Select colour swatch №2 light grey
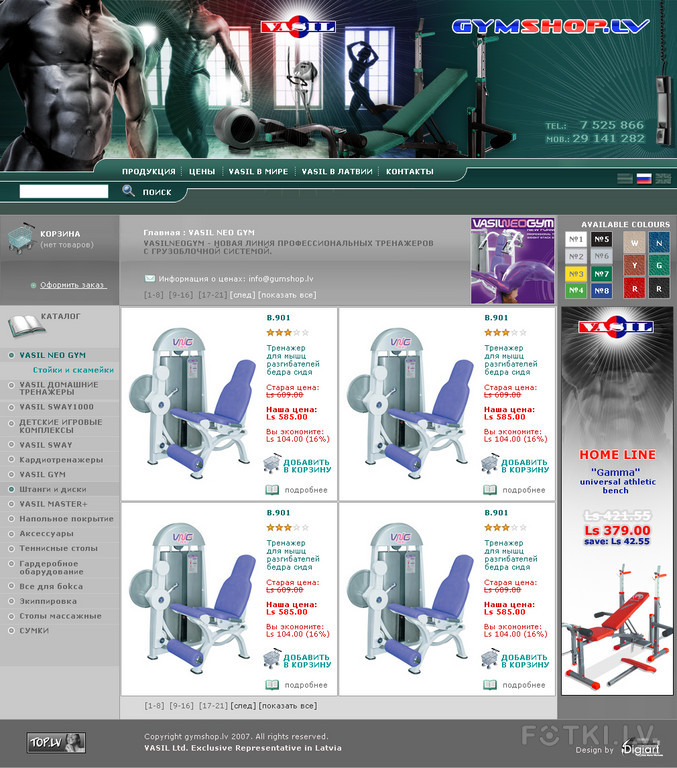Viewport: 677px width, 768px height. coord(576,256)
